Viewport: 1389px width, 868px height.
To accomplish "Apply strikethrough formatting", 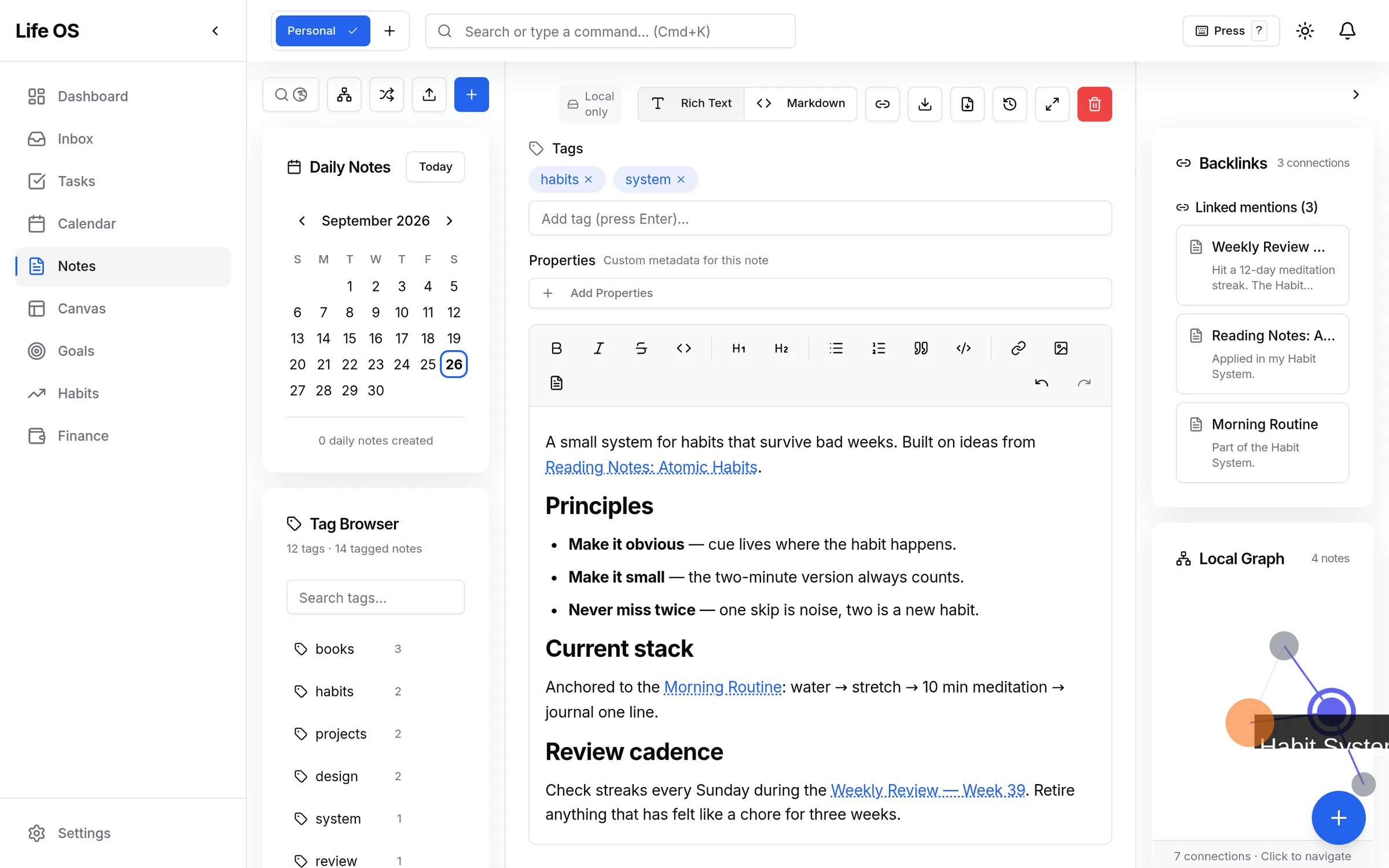I will (641, 348).
